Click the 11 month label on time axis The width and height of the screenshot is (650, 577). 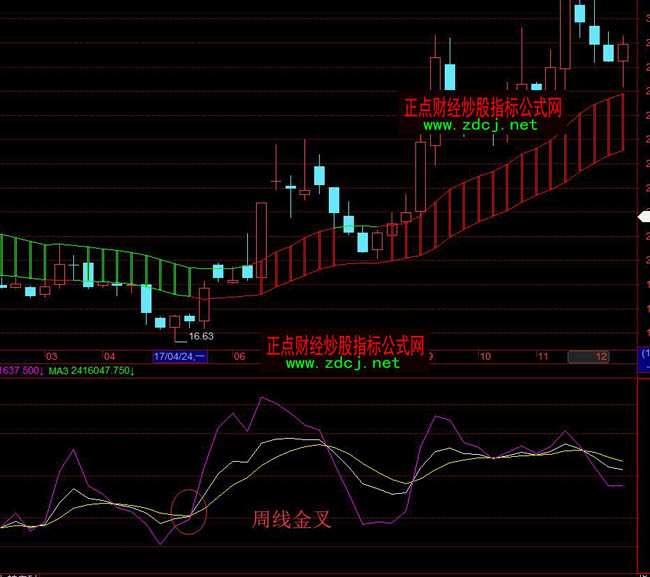[x=541, y=356]
